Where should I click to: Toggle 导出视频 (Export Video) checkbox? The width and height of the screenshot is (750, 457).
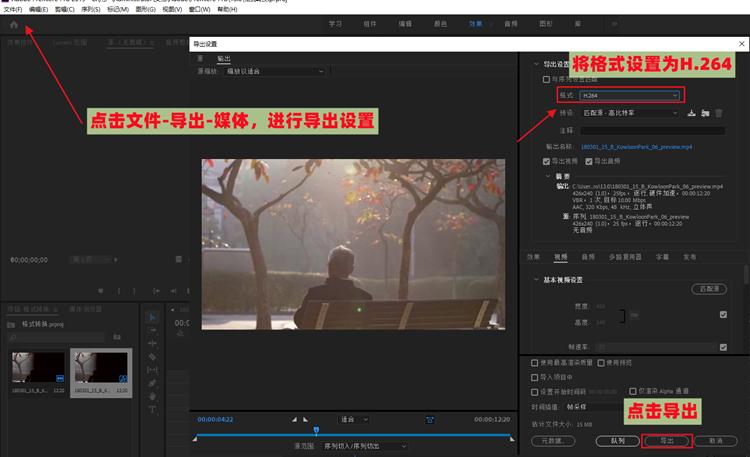pos(546,161)
